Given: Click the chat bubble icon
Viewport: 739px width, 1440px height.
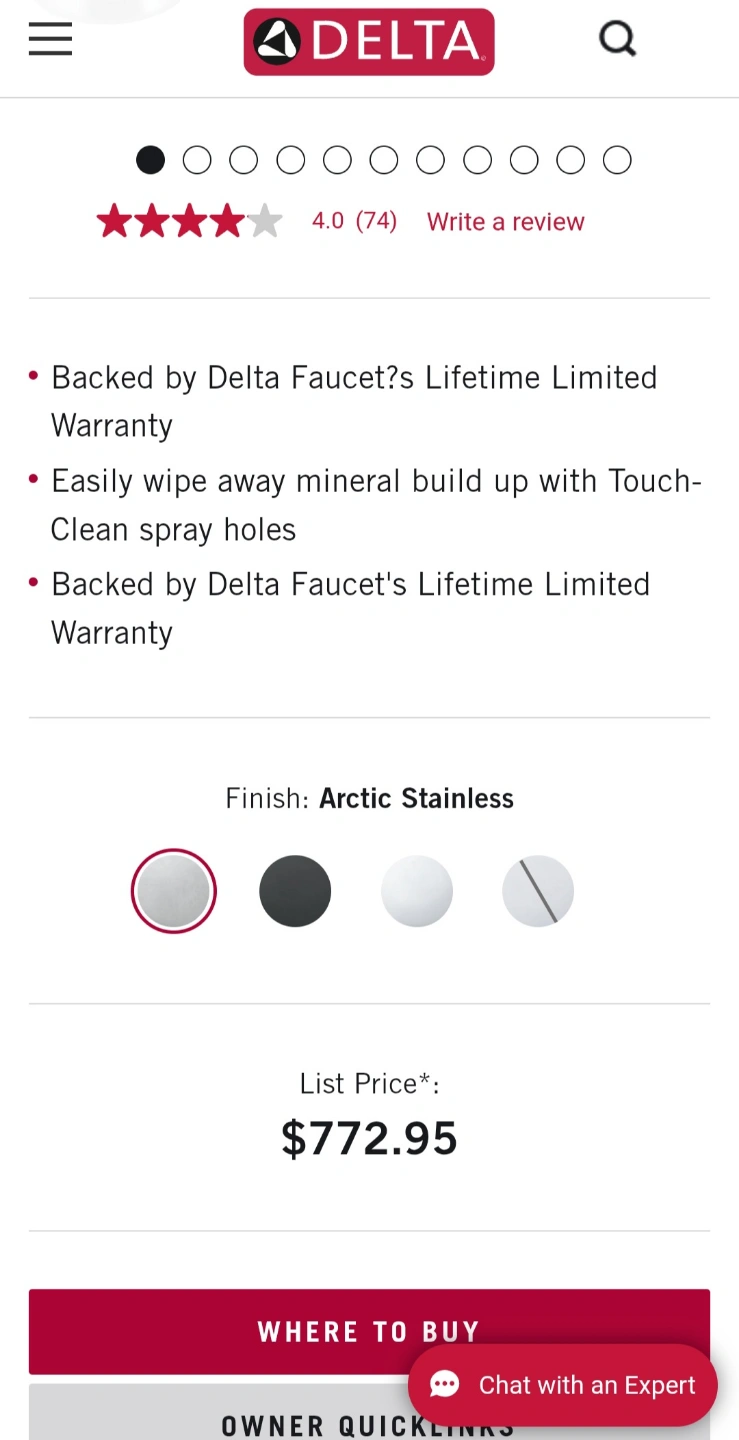Looking at the screenshot, I should 445,1385.
